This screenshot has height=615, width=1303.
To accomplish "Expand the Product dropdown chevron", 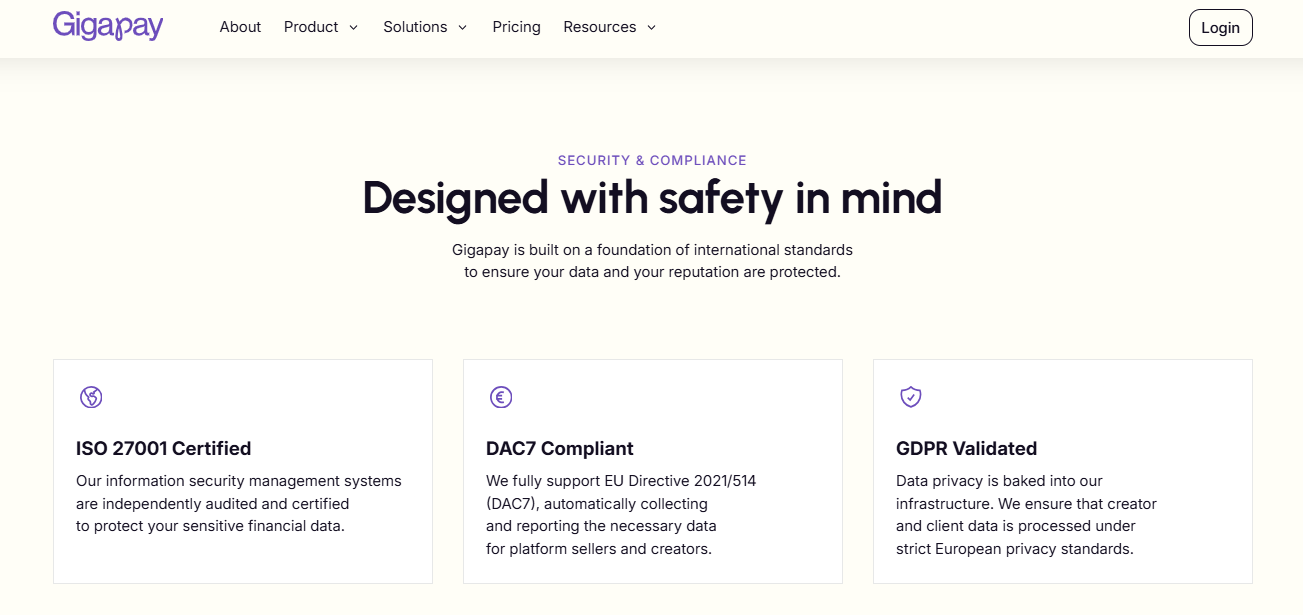I will [x=353, y=28].
